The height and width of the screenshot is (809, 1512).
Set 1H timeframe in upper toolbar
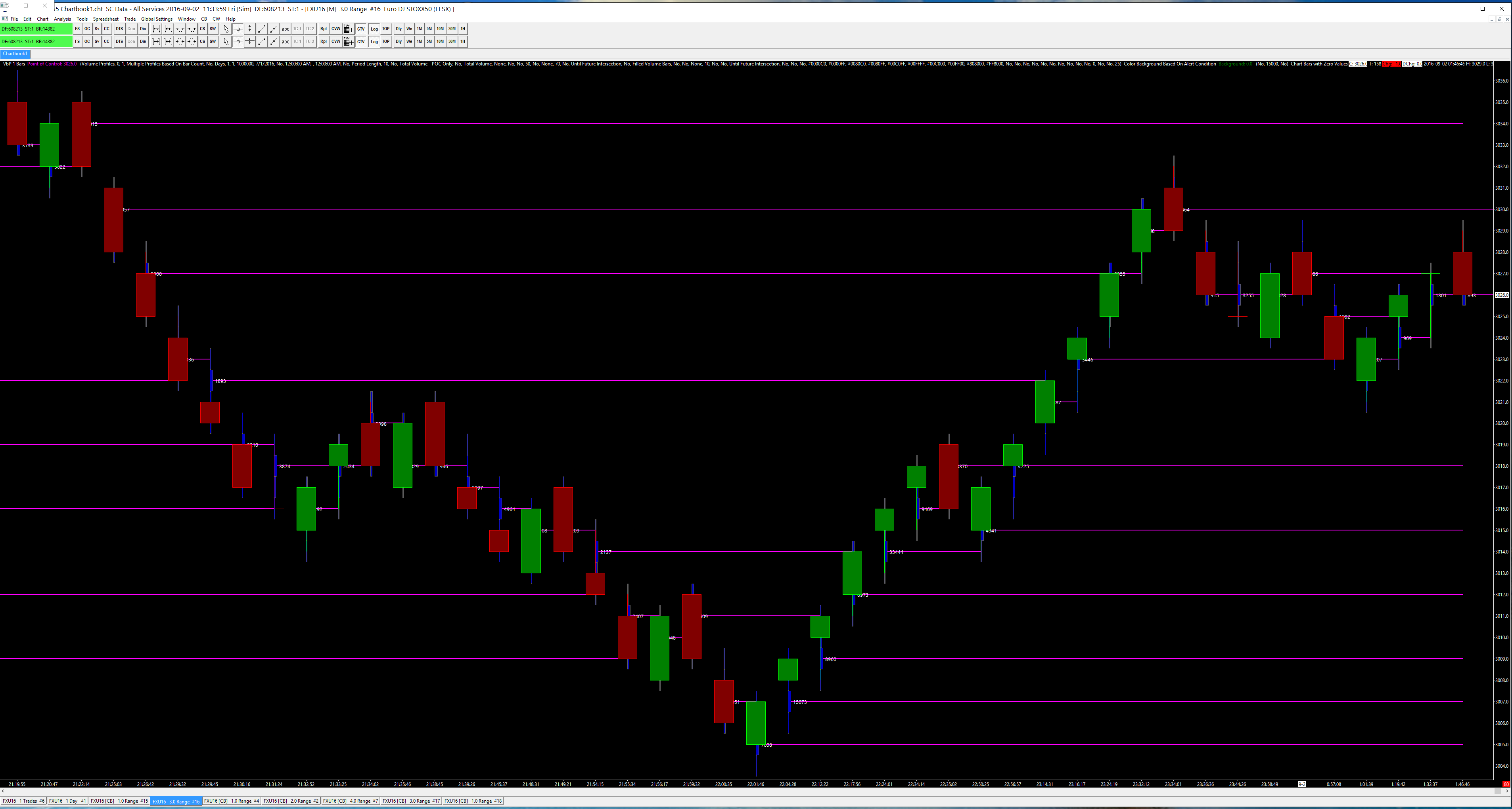click(x=463, y=29)
